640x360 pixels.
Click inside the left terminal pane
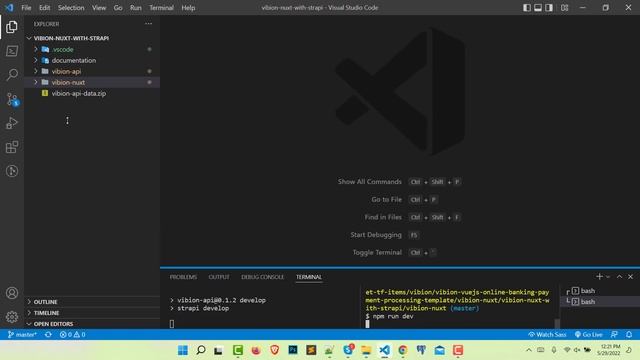tap(261, 307)
